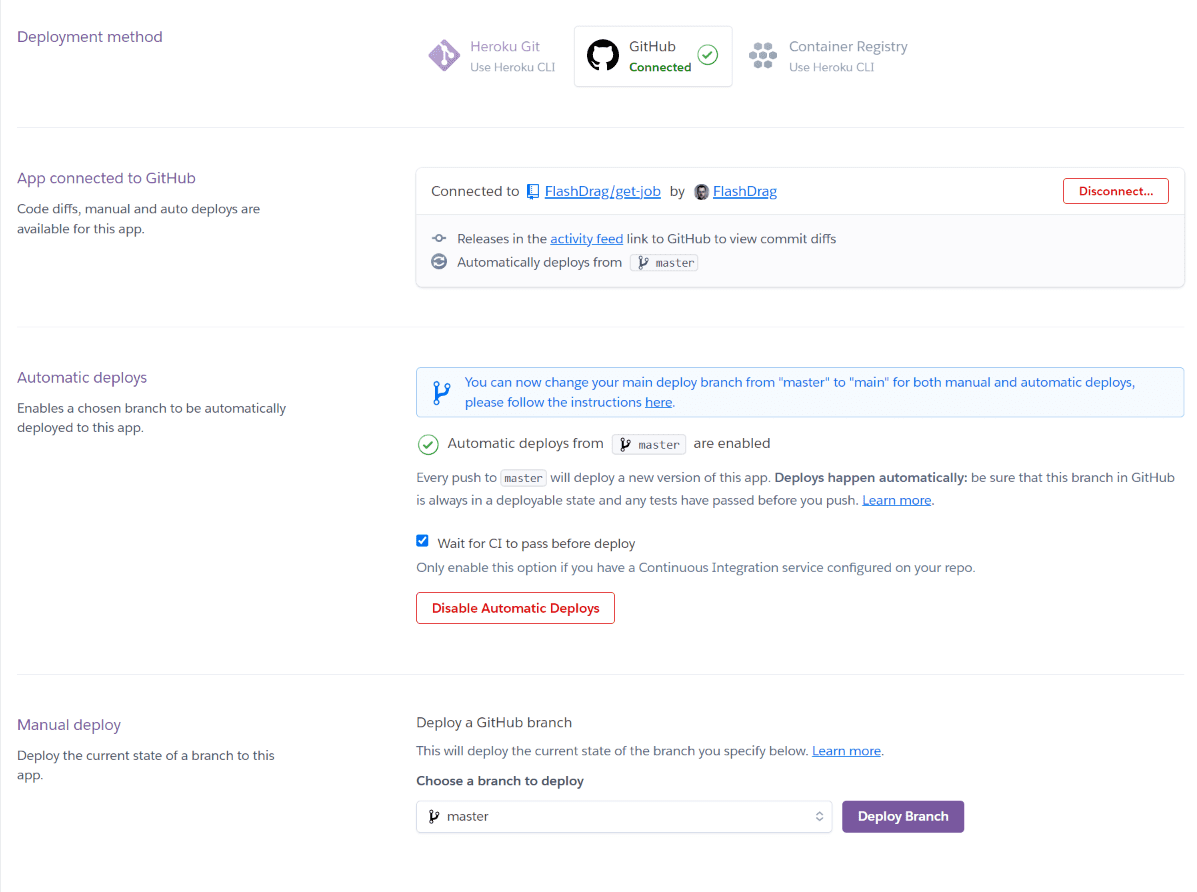Click the Automatic deploys section heading
The width and height of the screenshot is (1197, 892).
(x=82, y=377)
